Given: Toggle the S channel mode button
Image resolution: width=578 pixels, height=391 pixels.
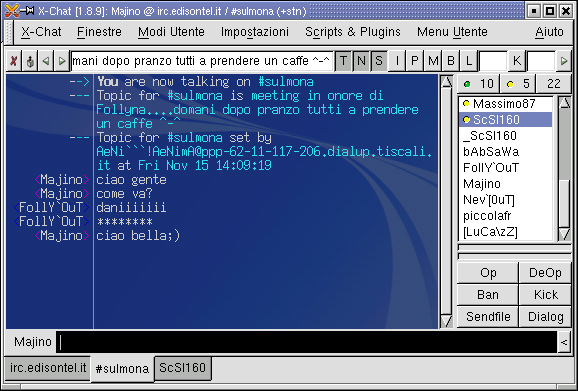Looking at the screenshot, I should click(x=379, y=61).
